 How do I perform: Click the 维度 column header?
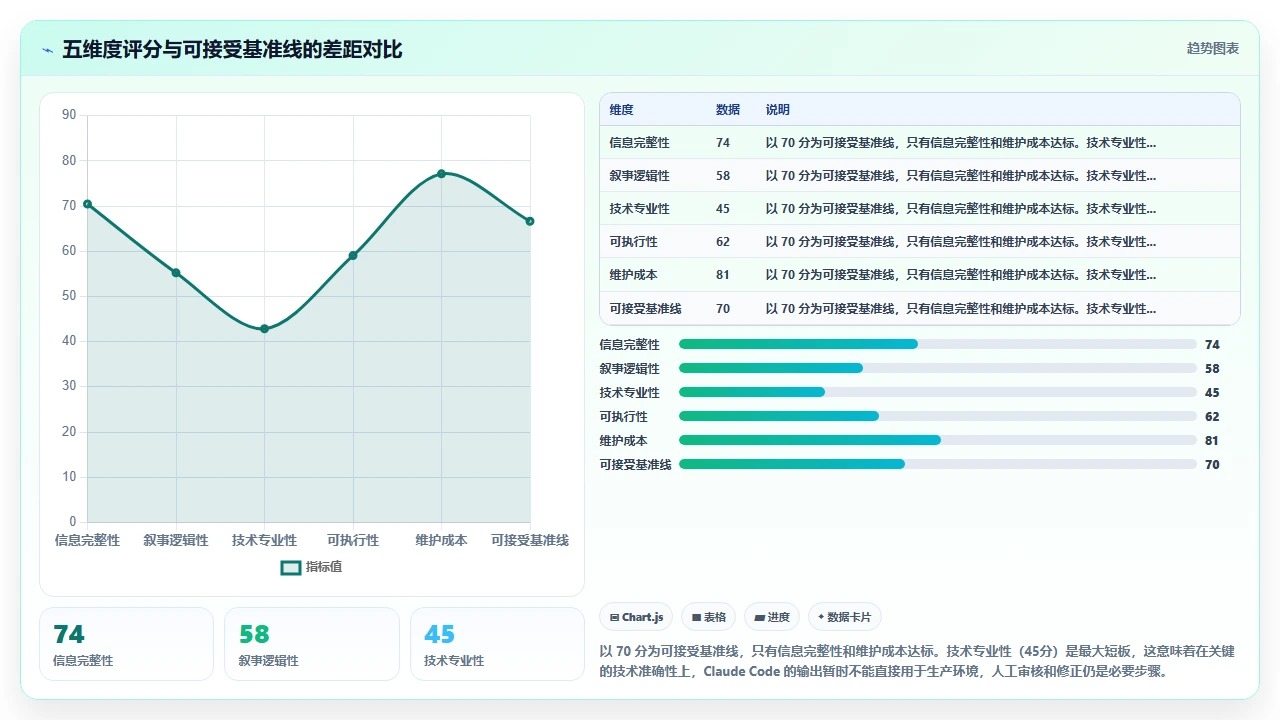coord(621,110)
